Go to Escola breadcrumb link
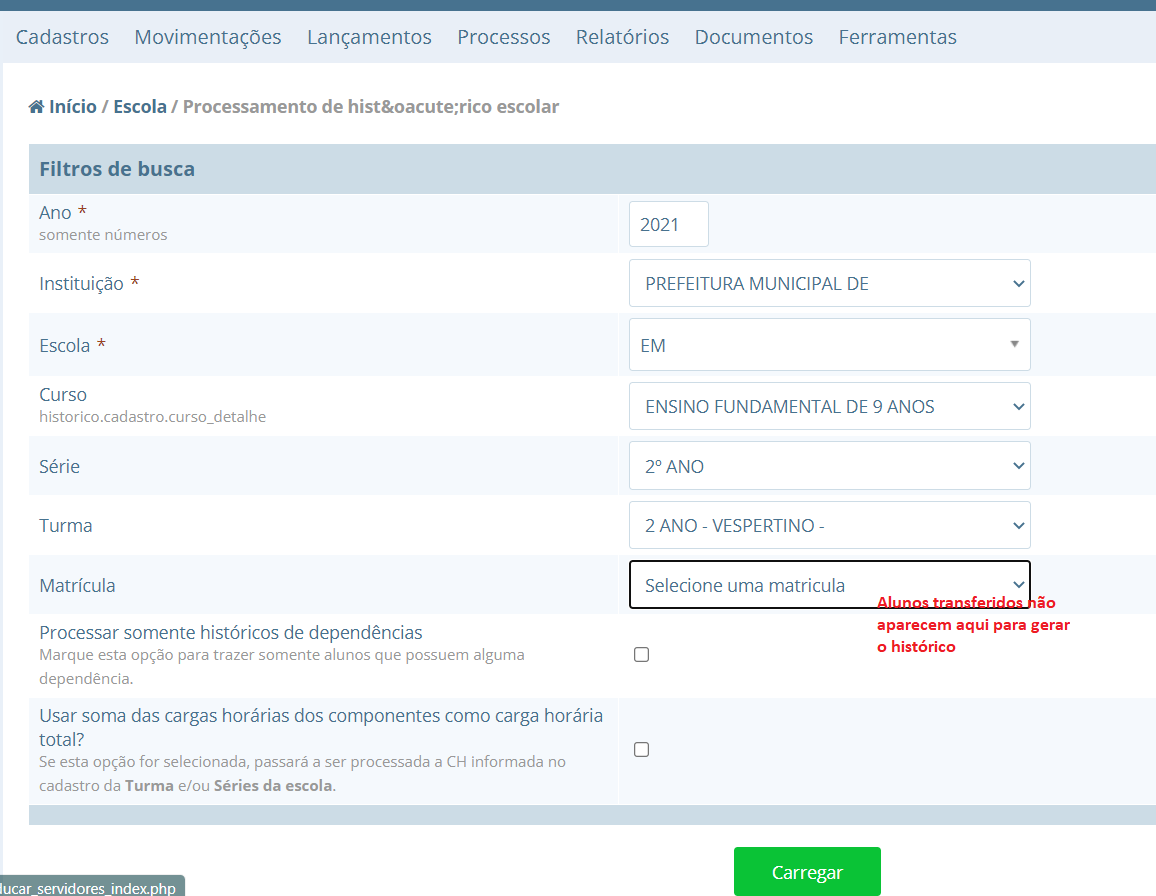1156x896 pixels. click(x=140, y=107)
